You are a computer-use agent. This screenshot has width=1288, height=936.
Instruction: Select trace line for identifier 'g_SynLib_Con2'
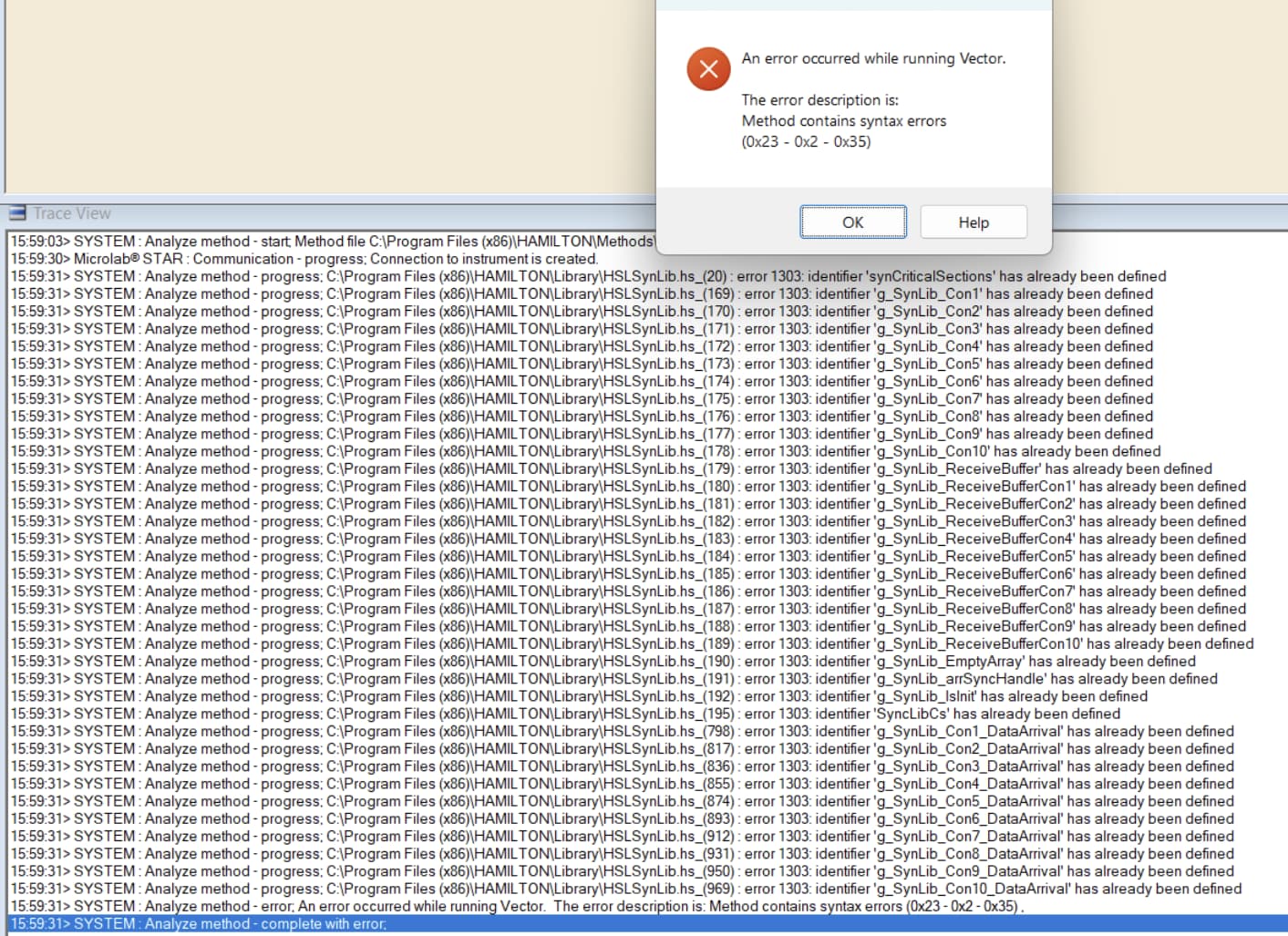pyautogui.click(x=582, y=311)
